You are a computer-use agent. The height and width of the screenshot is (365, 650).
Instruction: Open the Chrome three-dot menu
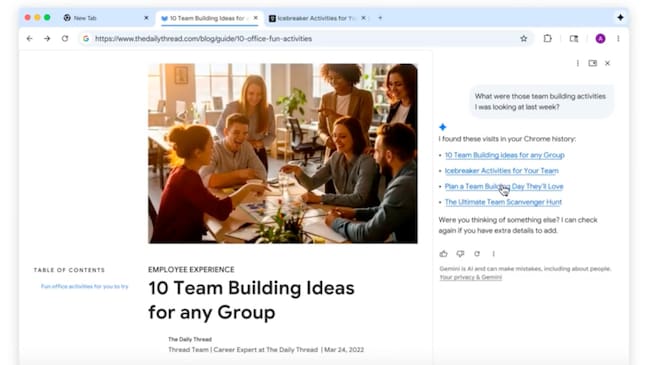pos(618,39)
